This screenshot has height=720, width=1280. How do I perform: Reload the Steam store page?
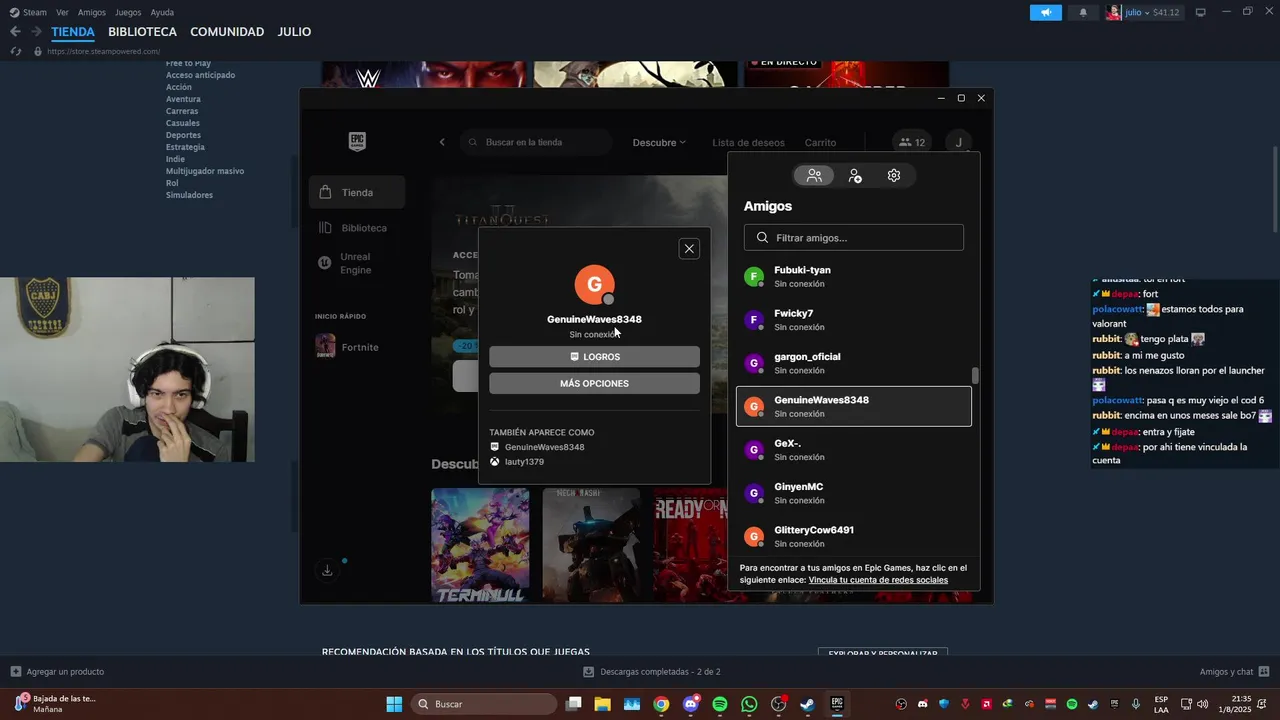(15, 51)
